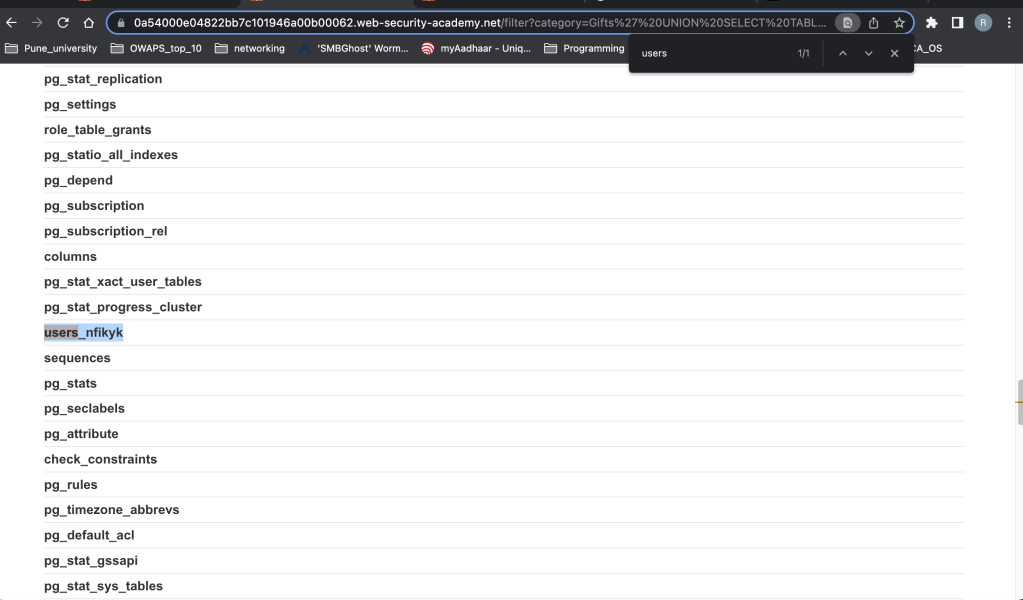Open the Pune_university bookmarks folder

point(52,48)
